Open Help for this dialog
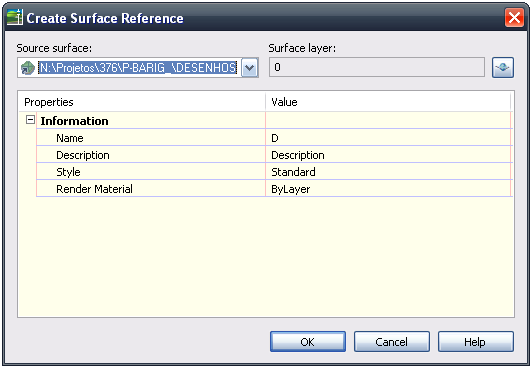Image resolution: width=532 pixels, height=368 pixels. coord(475,342)
